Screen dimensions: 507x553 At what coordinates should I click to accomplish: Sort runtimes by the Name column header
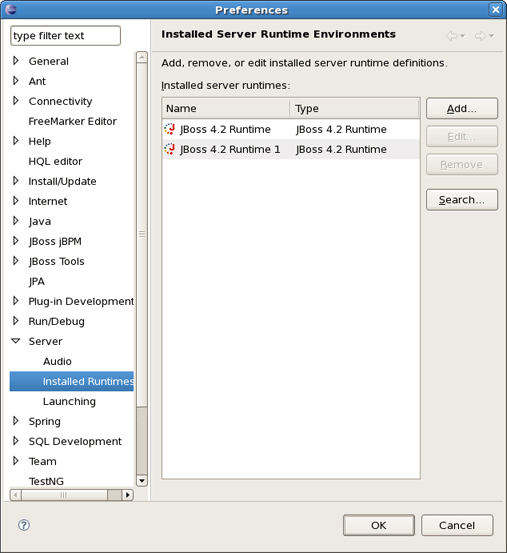click(226, 109)
